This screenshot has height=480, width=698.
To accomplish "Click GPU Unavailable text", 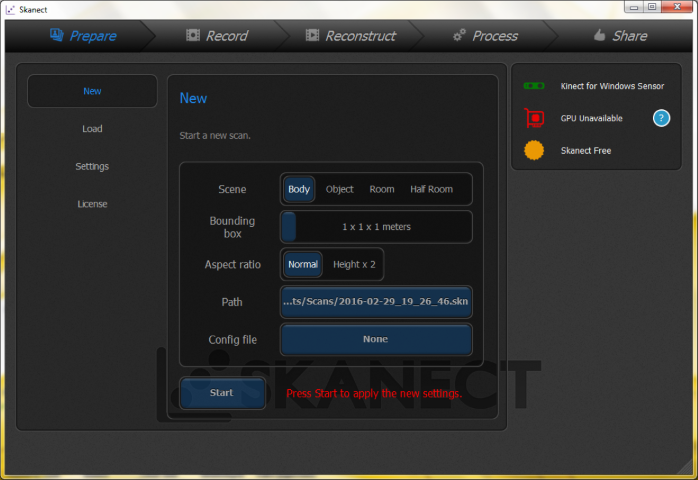I will [x=591, y=118].
